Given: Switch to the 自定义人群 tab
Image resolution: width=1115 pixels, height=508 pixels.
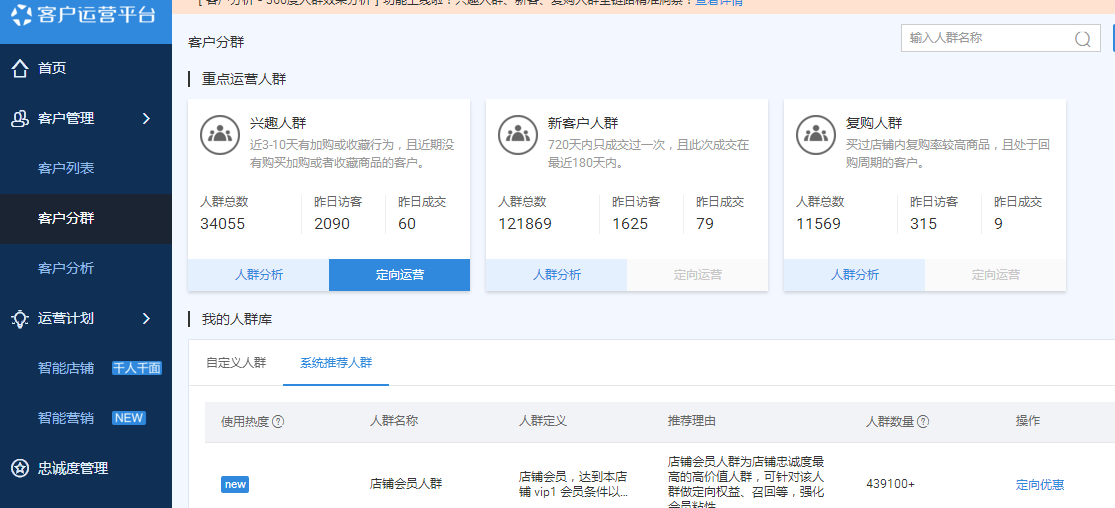Looking at the screenshot, I should [x=236, y=362].
